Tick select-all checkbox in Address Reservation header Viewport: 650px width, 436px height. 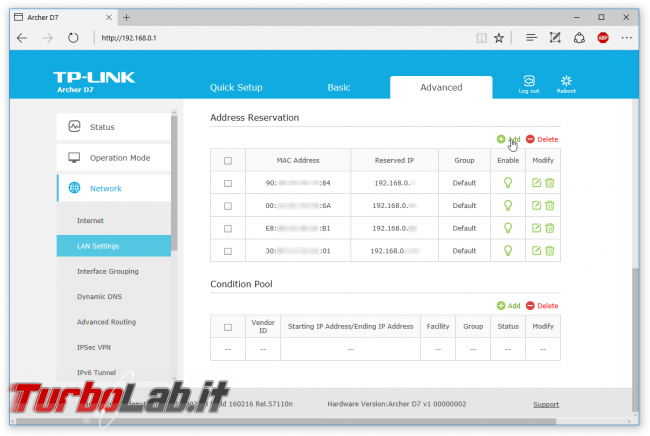tap(228, 161)
